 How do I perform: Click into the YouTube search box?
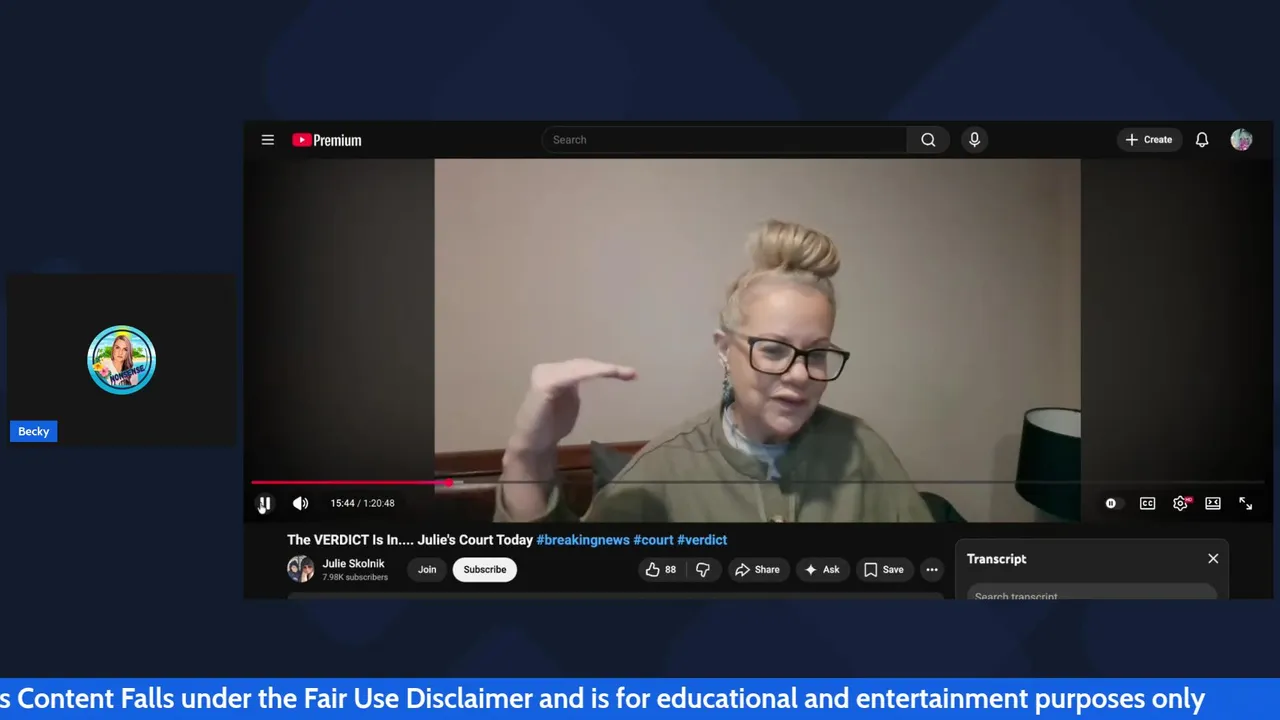coord(724,140)
